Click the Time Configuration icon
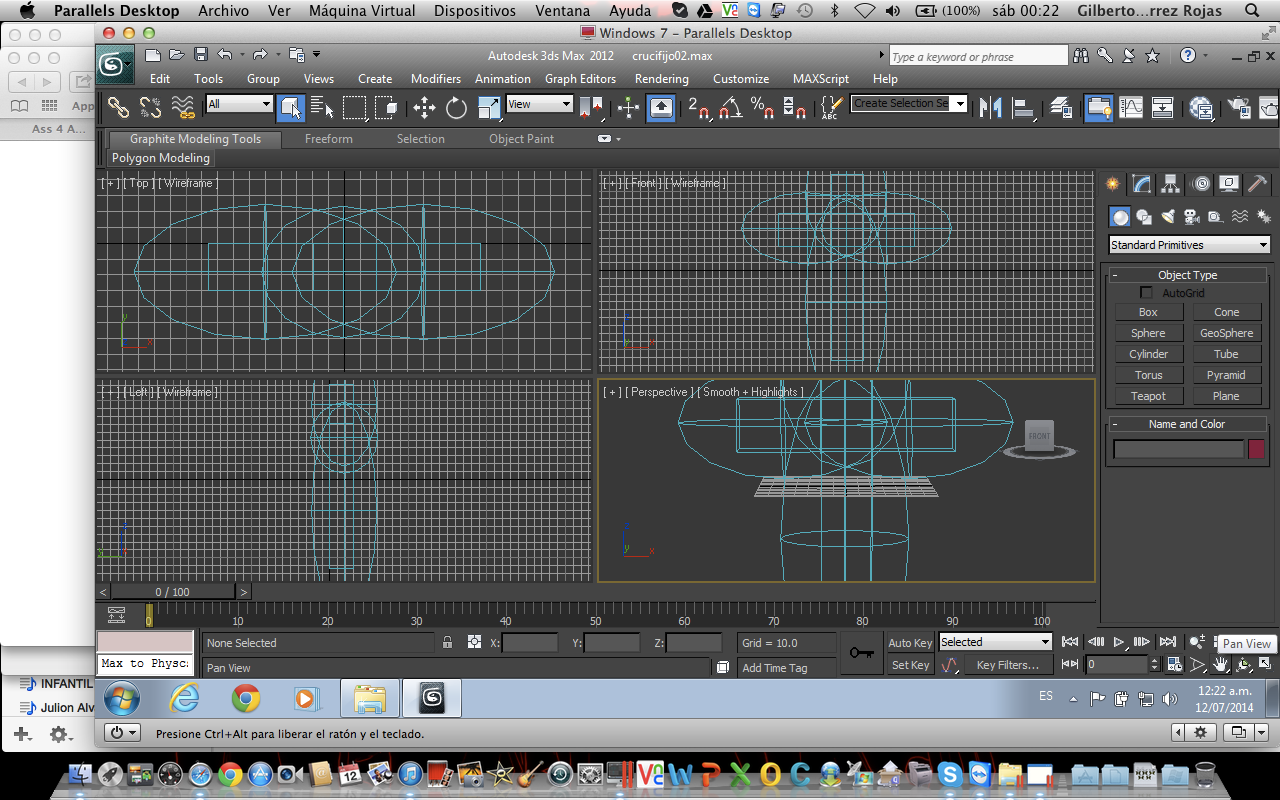This screenshot has height=800, width=1280. 1174,664
